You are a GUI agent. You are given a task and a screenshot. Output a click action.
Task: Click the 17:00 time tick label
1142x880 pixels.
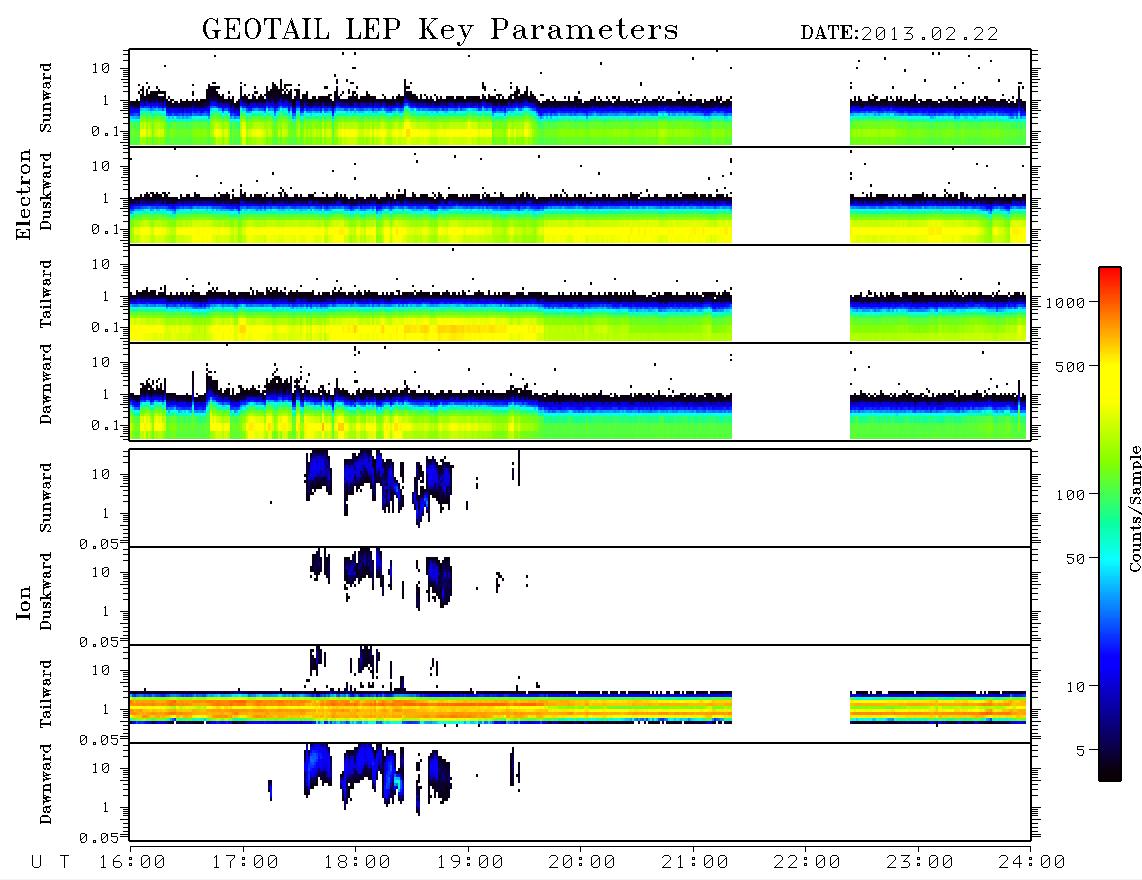point(245,862)
